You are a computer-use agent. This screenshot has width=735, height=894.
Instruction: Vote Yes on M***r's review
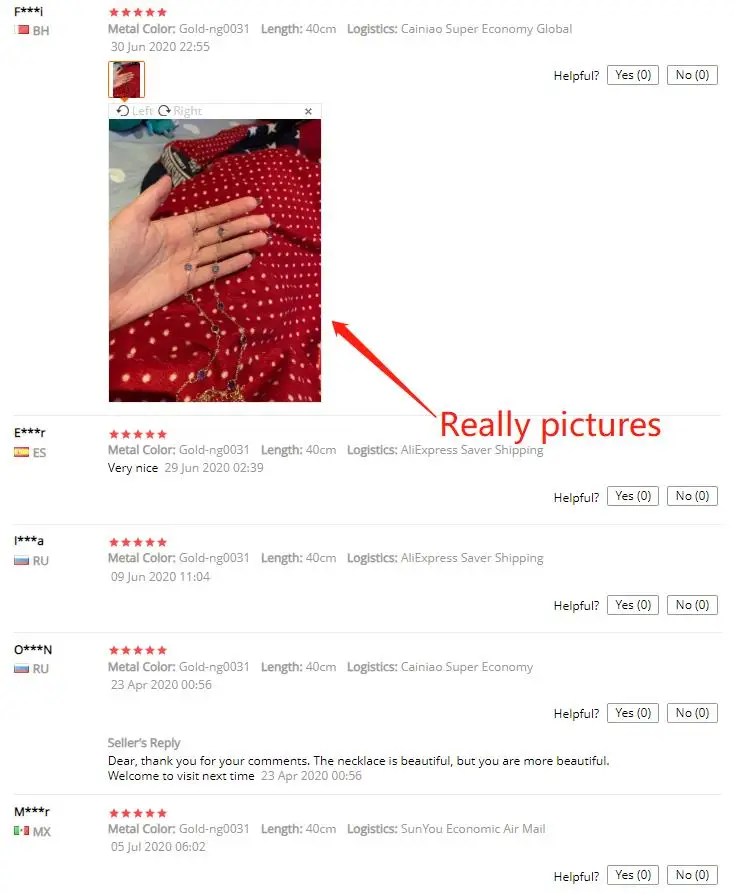tap(633, 875)
